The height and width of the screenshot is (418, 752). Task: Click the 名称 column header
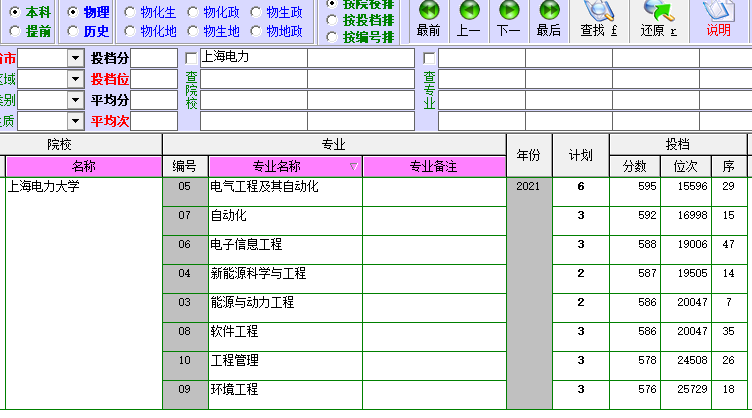(84, 166)
